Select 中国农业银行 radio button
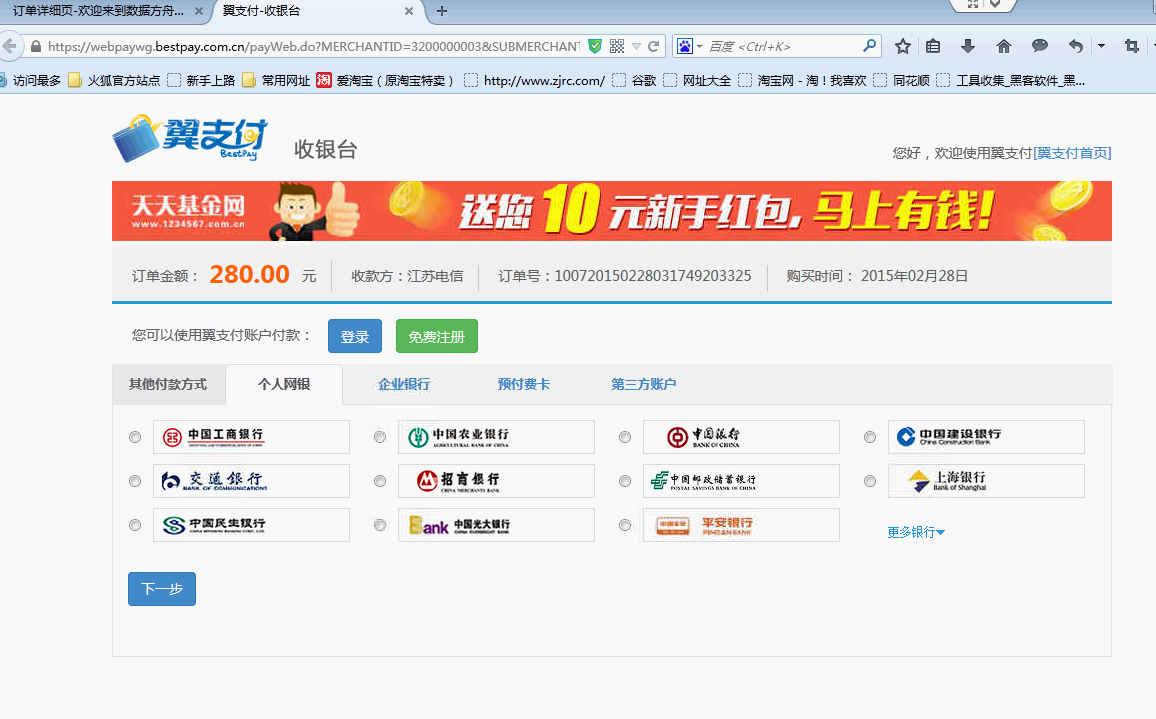The height and width of the screenshot is (719, 1156). point(380,437)
